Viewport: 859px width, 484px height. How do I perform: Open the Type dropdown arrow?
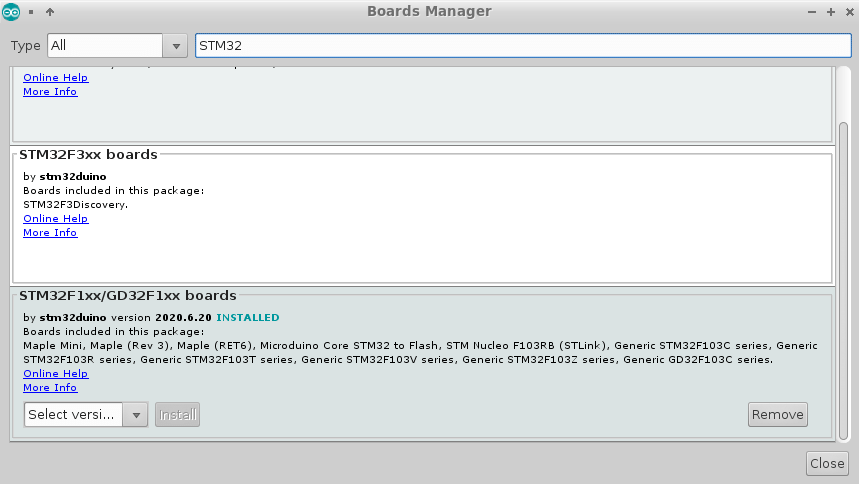coord(176,46)
